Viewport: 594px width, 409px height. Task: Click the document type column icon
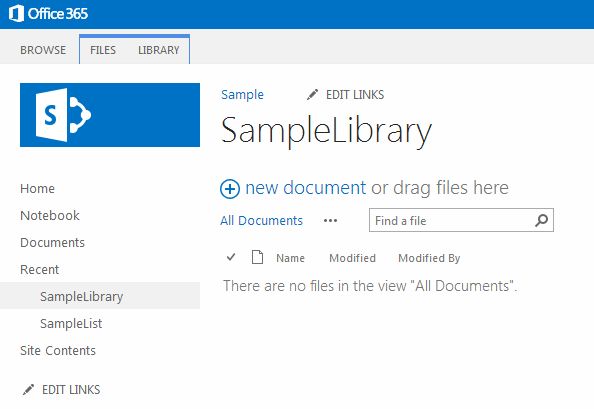(258, 257)
